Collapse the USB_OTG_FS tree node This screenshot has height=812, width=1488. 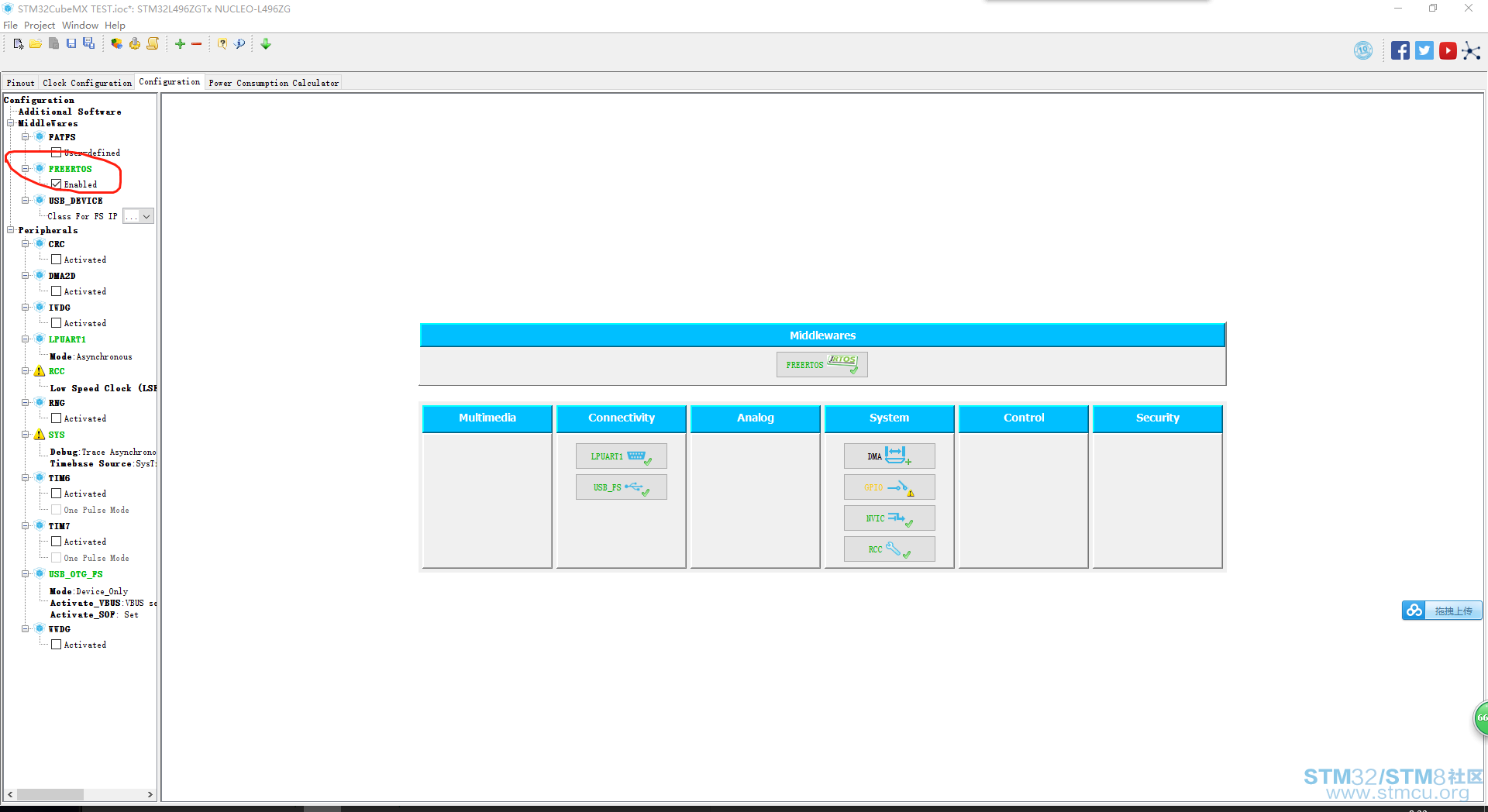tap(25, 574)
